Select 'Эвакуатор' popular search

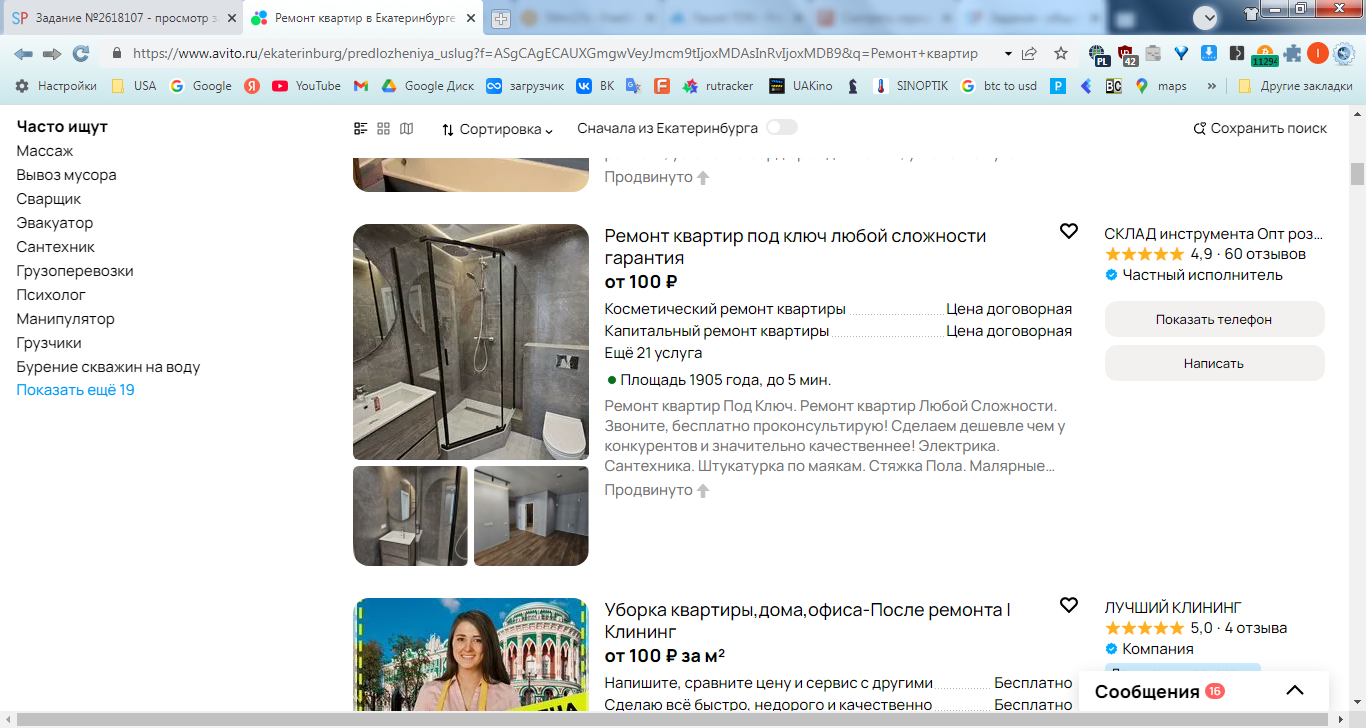55,223
